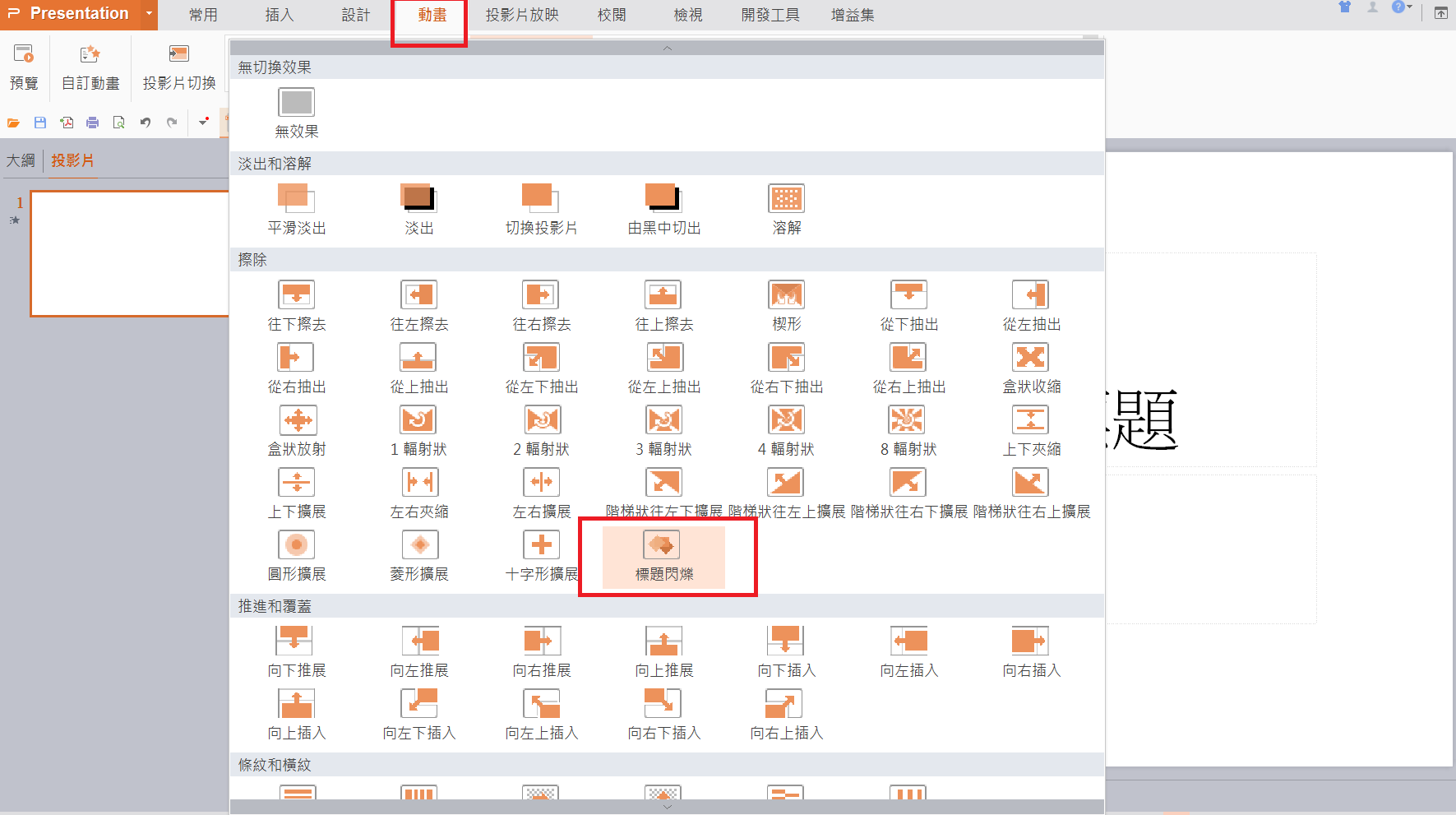
Task: Select the 1 輻射狀 wheel transition
Action: 419,431
